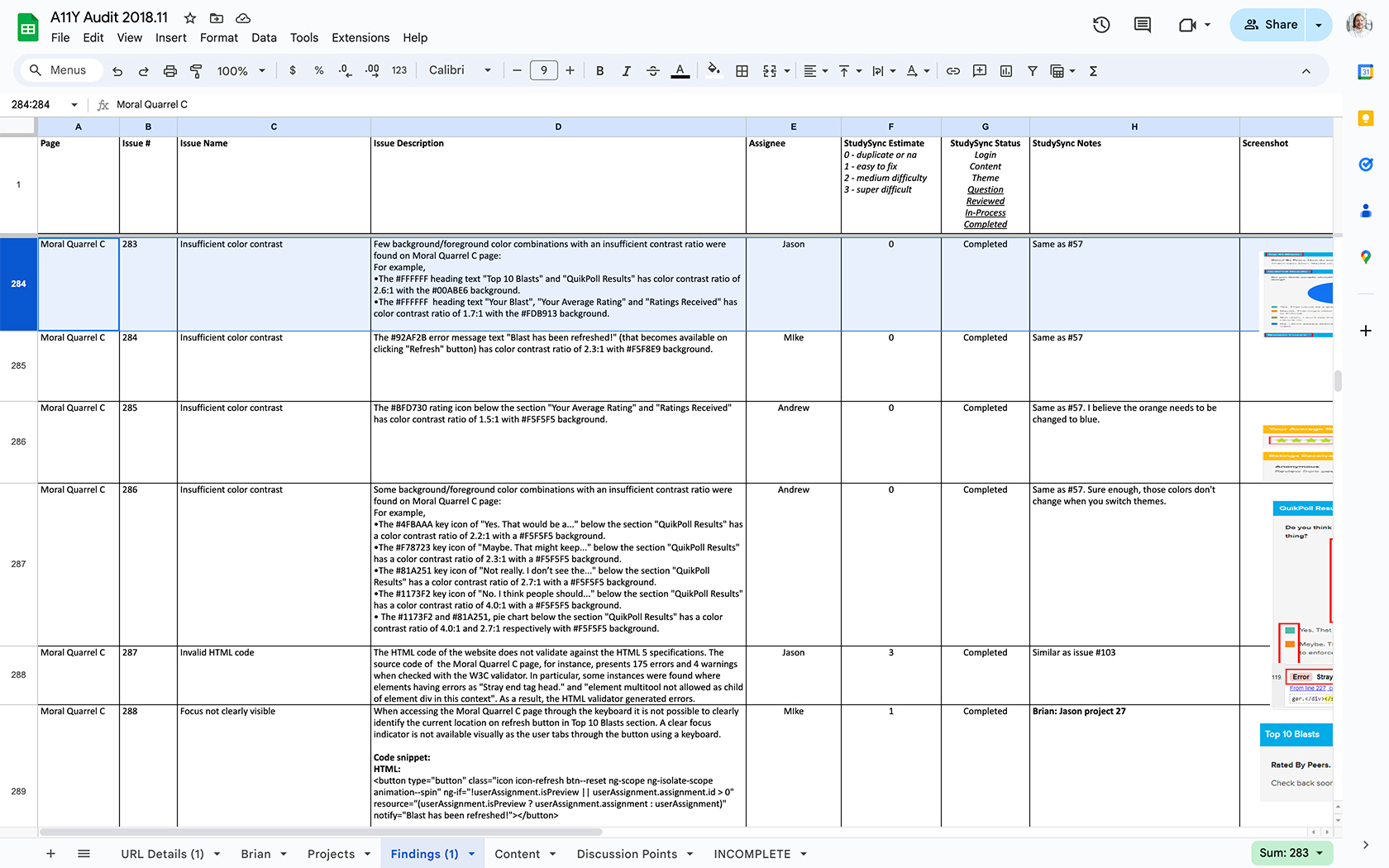Open the Extensions menu
Viewport: 1389px width, 868px height.
point(360,38)
